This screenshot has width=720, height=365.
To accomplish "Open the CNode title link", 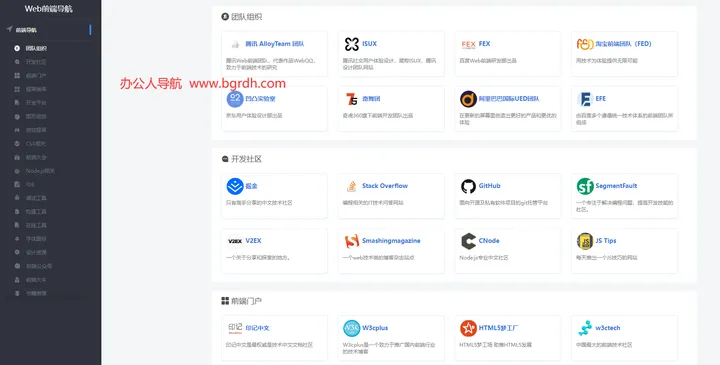I will 489,241.
